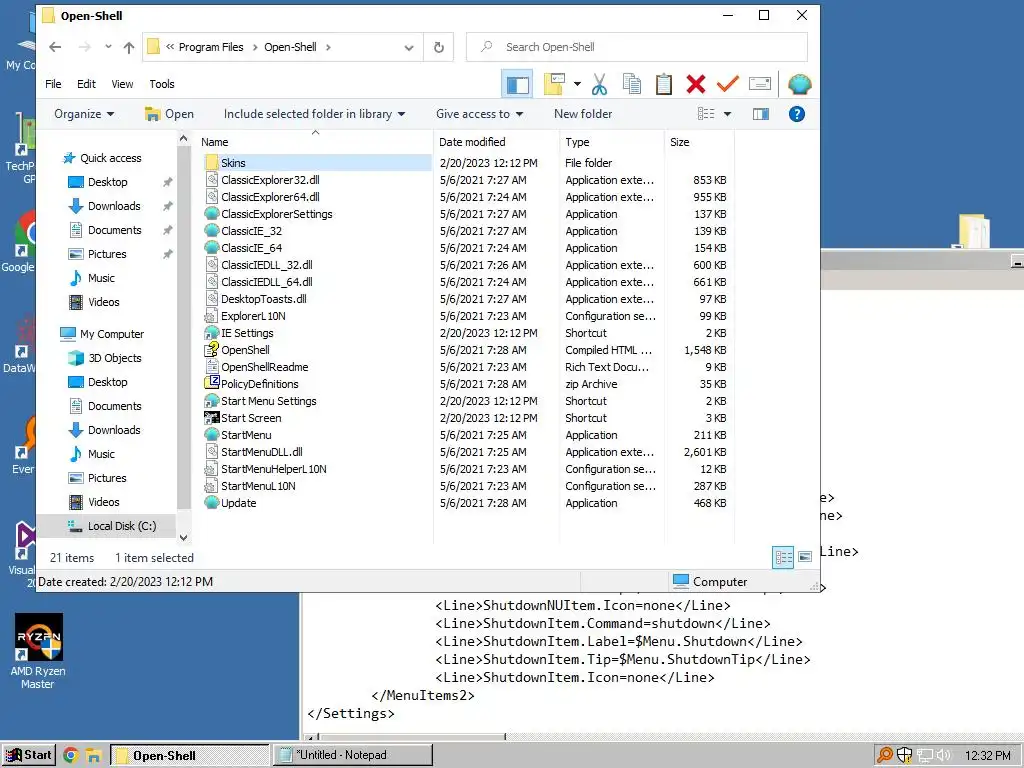Viewport: 1024px width, 768px height.
Task: Click the change view list icon
Action: [706, 114]
